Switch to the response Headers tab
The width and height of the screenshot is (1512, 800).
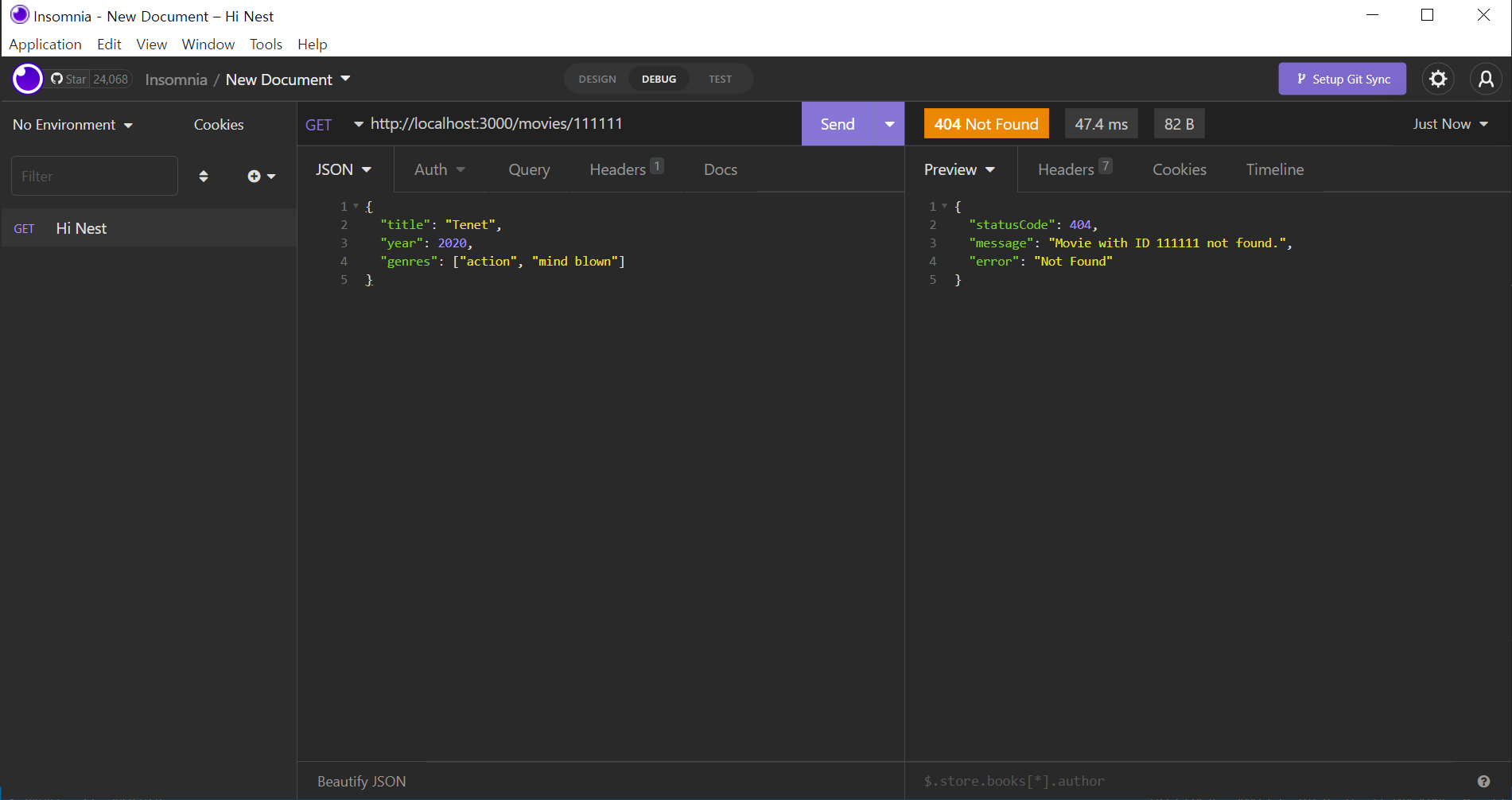click(x=1075, y=169)
